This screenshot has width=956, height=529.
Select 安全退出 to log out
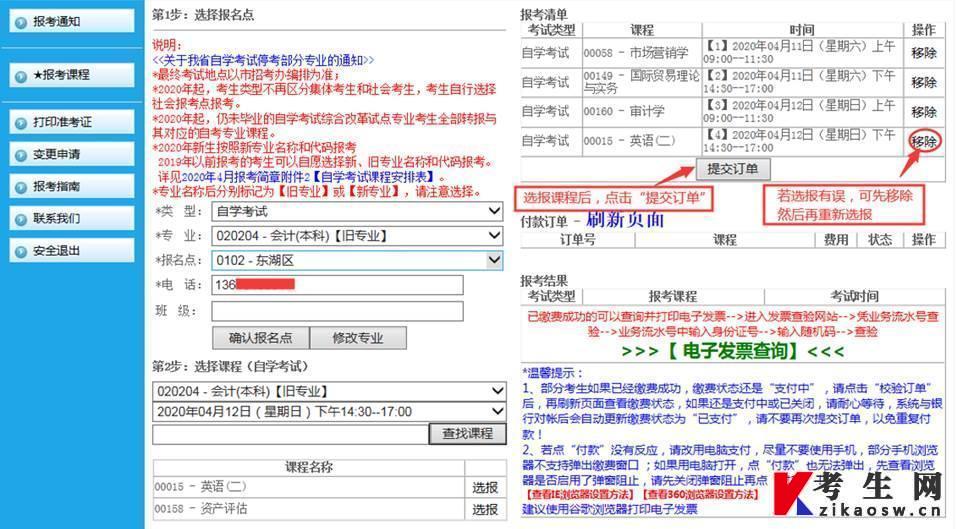coord(72,250)
